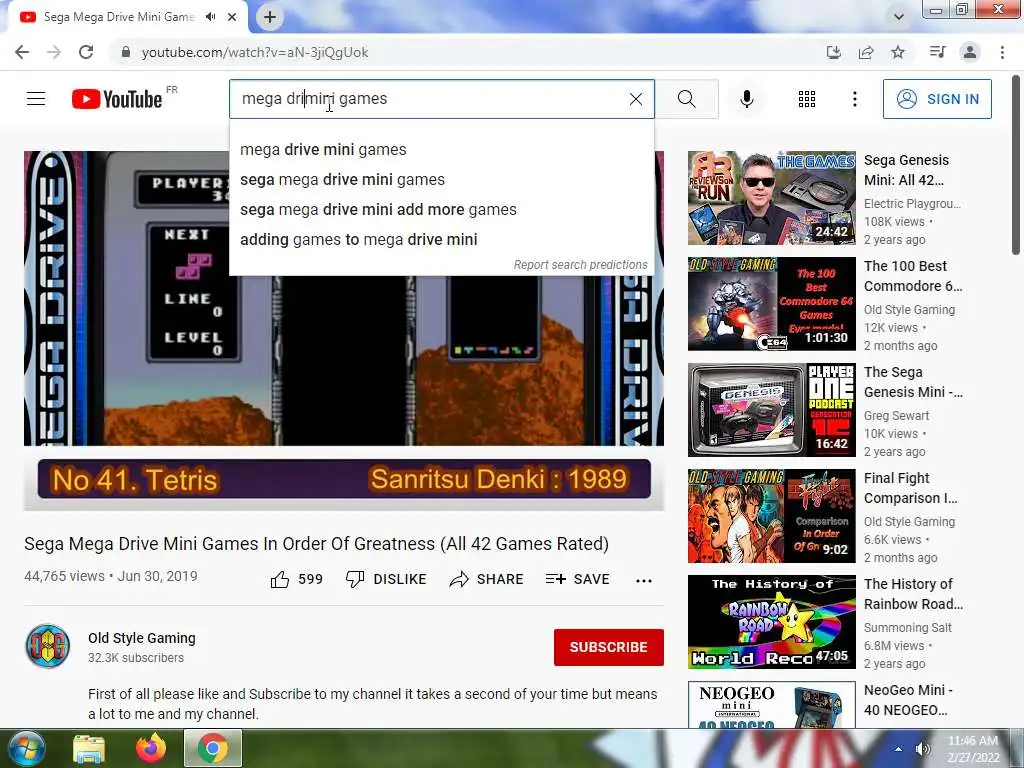Open a new browser tab
1024x768 pixels.
[x=270, y=18]
